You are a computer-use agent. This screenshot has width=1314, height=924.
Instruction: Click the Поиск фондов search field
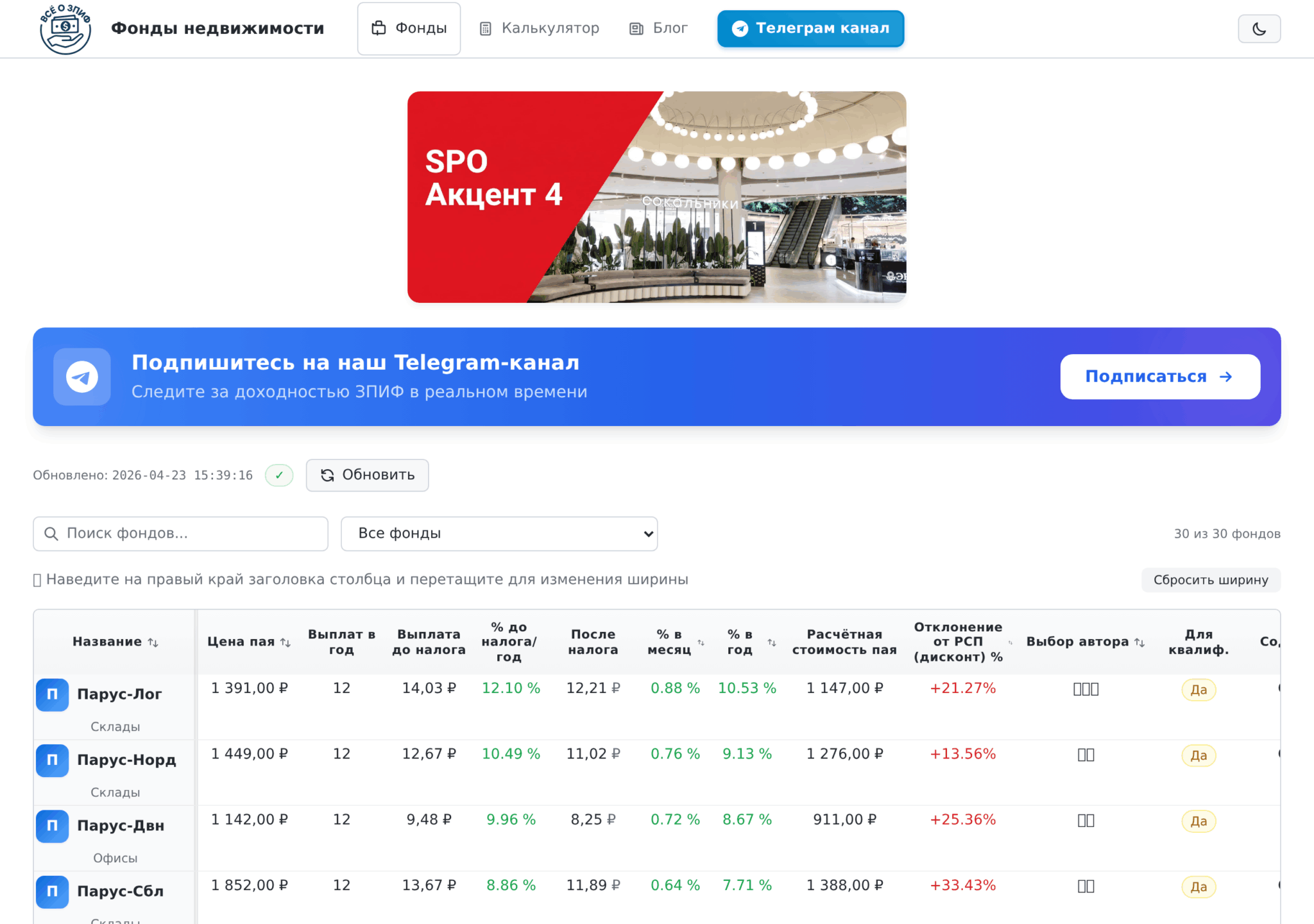[180, 534]
